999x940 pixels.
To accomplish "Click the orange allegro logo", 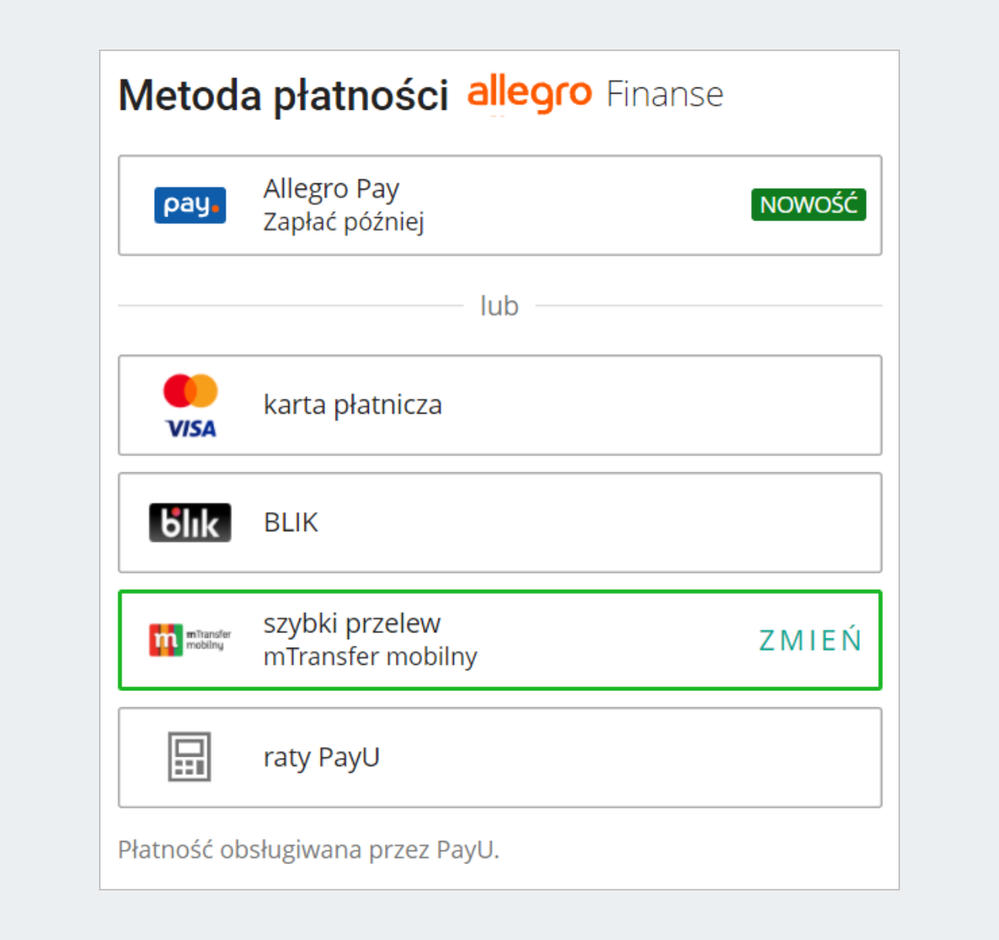I will 529,94.
